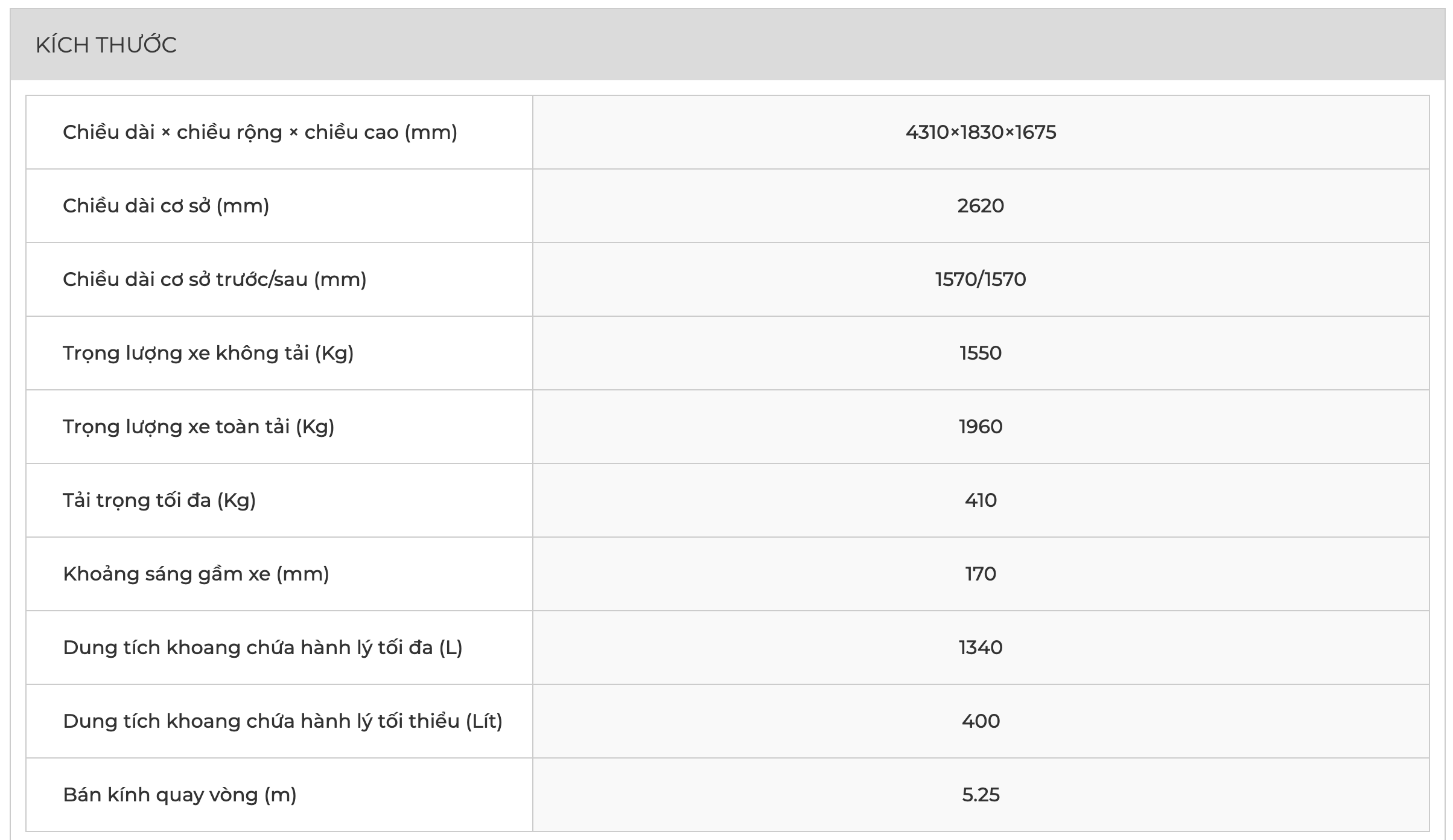This screenshot has width=1453, height=840.
Task: Click 'Dung tích khoang chứa hành lý tối đa' label
Action: (x=262, y=647)
